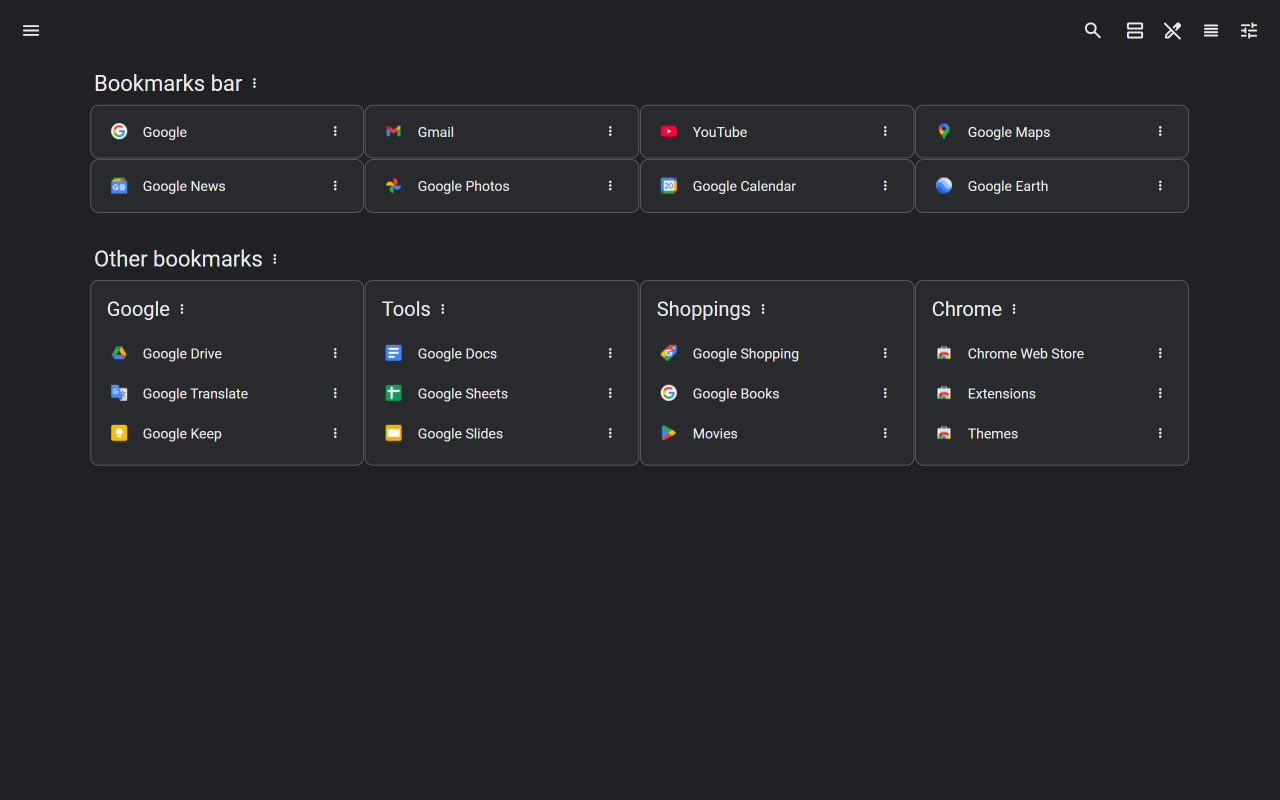1280x800 pixels.
Task: Open the Chrome folder's three-dot menu
Action: pos(1014,309)
